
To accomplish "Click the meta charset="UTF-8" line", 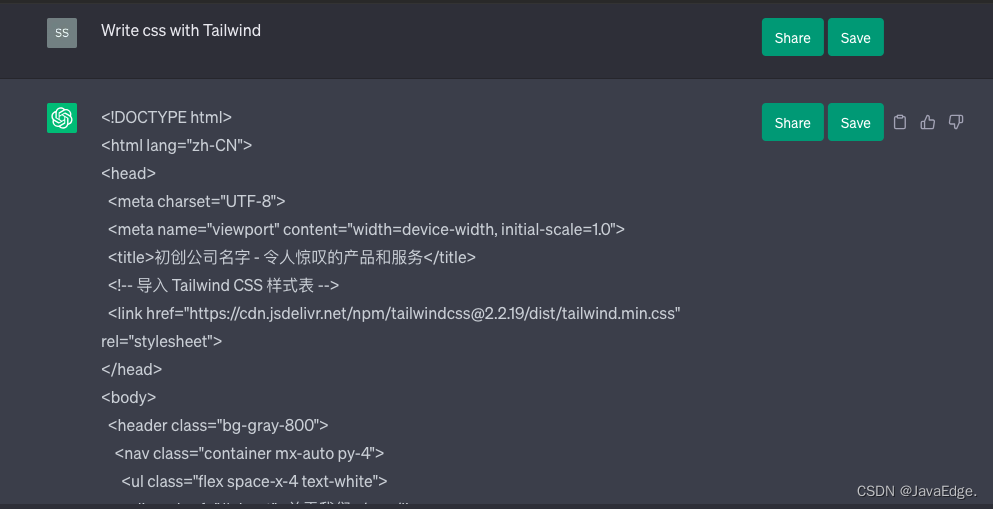I will (196, 201).
